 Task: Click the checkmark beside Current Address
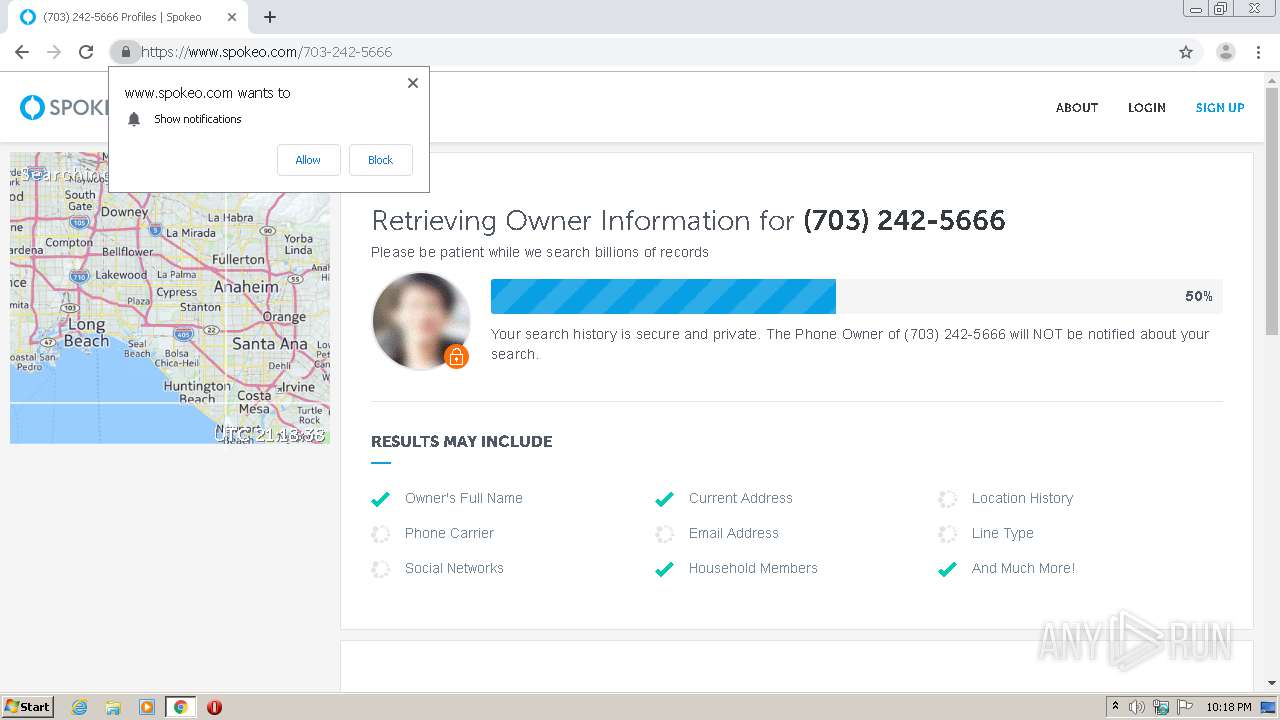click(664, 499)
